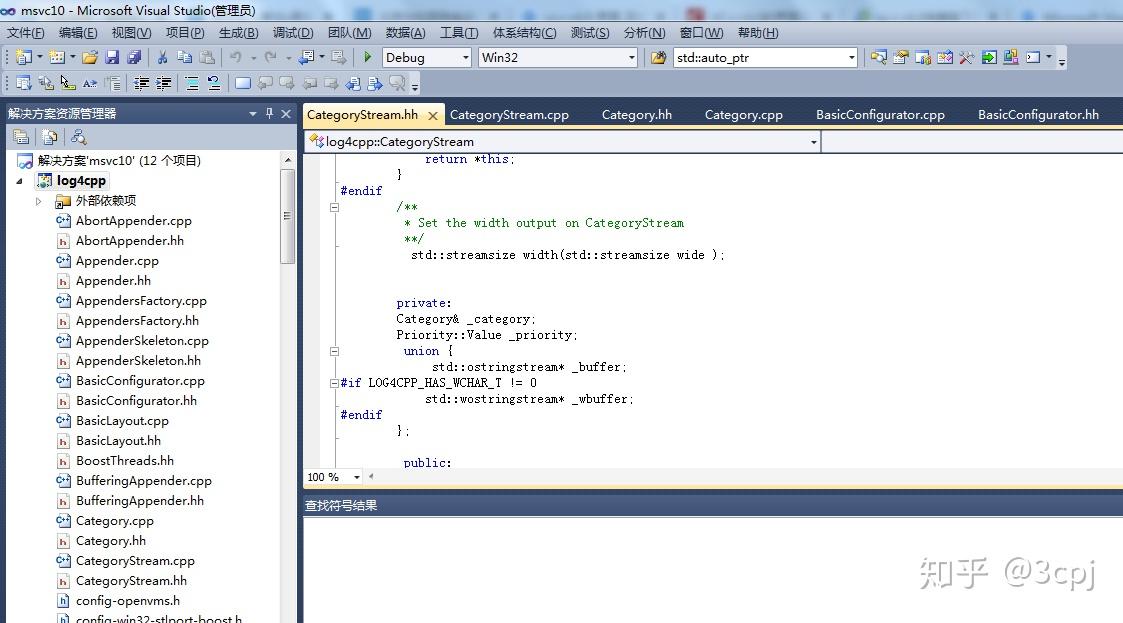Click the Open File folder icon
The image size is (1123, 623).
pos(90,58)
